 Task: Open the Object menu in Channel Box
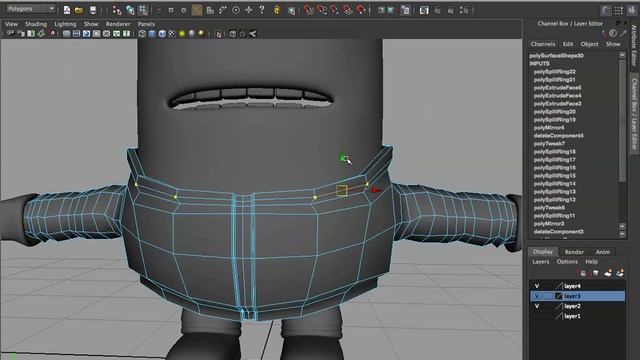[x=589, y=44]
